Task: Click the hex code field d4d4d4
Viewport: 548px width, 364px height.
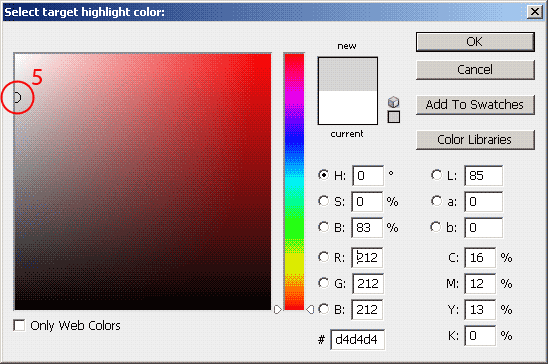Action: 358,339
